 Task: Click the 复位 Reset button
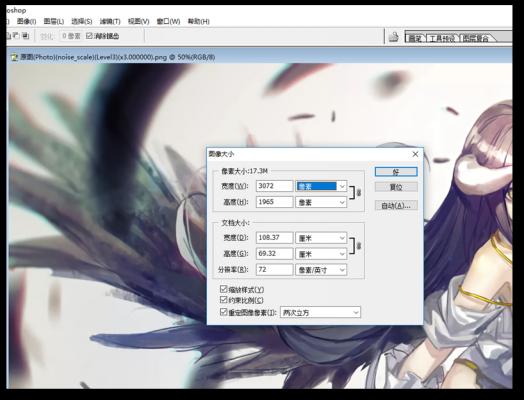(x=396, y=187)
